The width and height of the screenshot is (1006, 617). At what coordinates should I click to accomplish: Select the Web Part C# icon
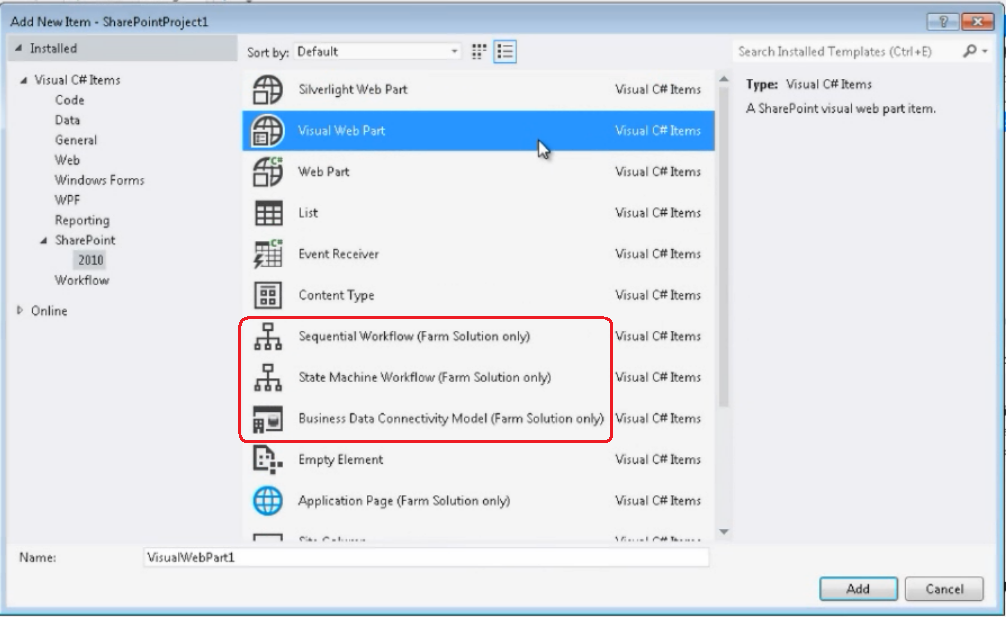click(268, 171)
